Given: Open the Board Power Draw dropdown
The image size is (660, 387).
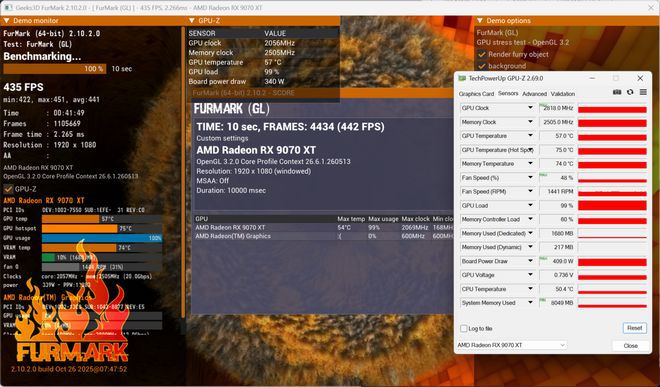Looking at the screenshot, I should pyautogui.click(x=530, y=261).
